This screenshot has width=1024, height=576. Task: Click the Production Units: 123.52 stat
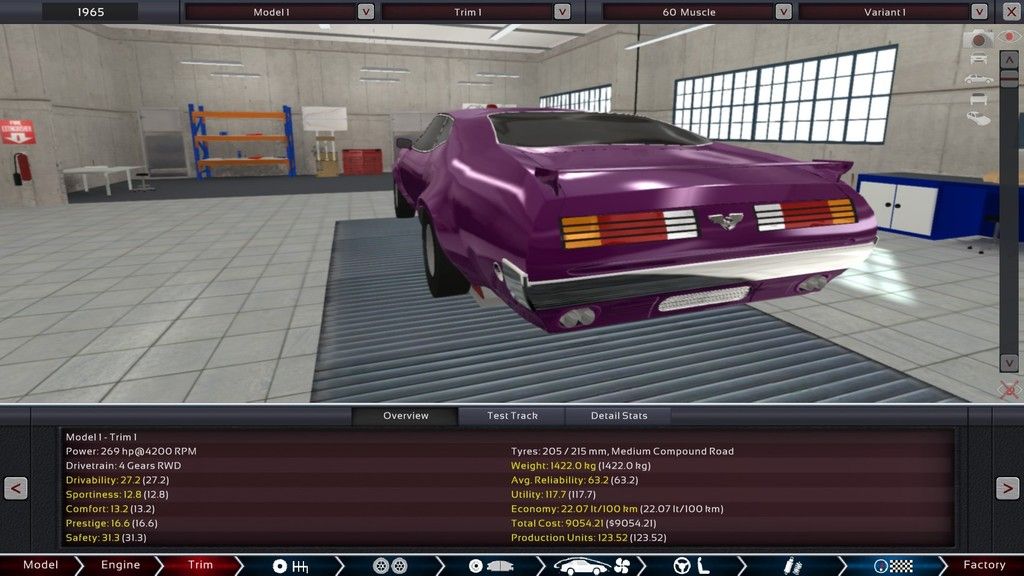(589, 537)
